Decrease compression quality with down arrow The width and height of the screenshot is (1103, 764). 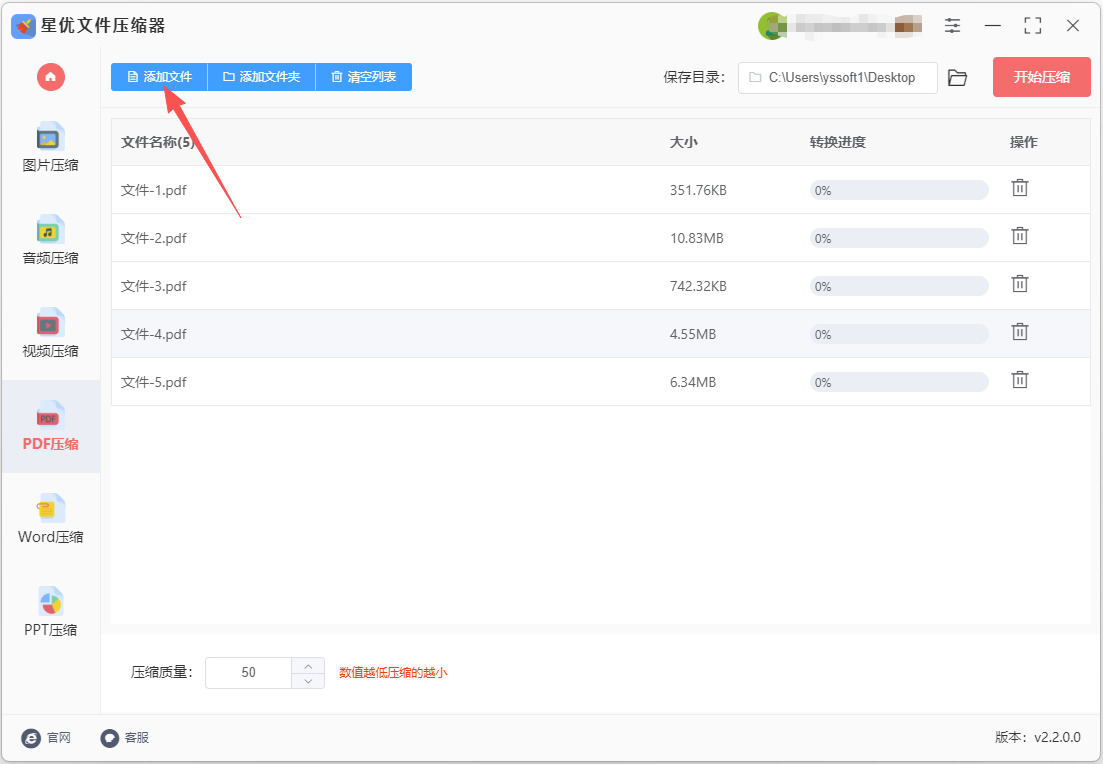pos(308,681)
